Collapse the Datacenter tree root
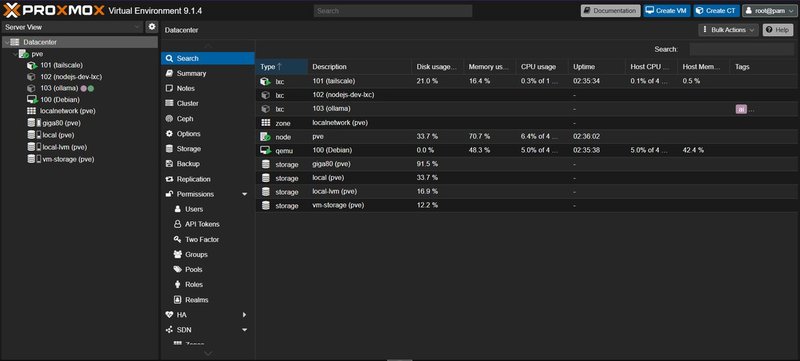The height and width of the screenshot is (361, 800). (6, 42)
